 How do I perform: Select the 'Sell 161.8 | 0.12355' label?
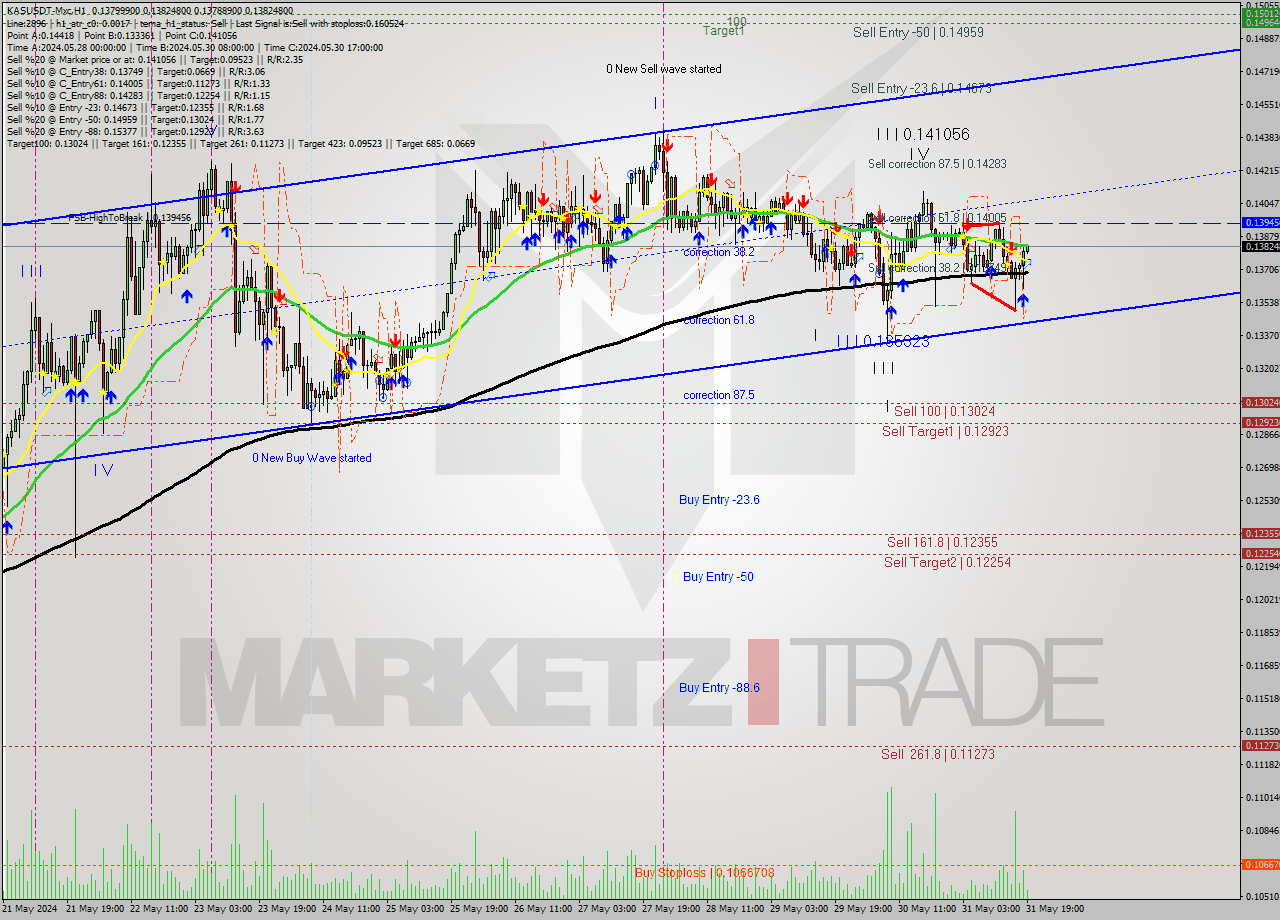[942, 542]
